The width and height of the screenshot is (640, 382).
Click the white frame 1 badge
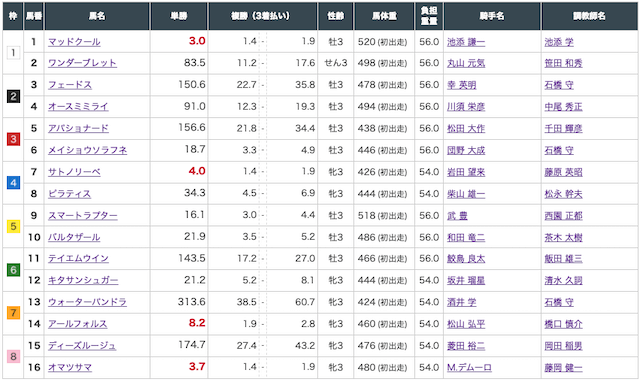[13, 53]
